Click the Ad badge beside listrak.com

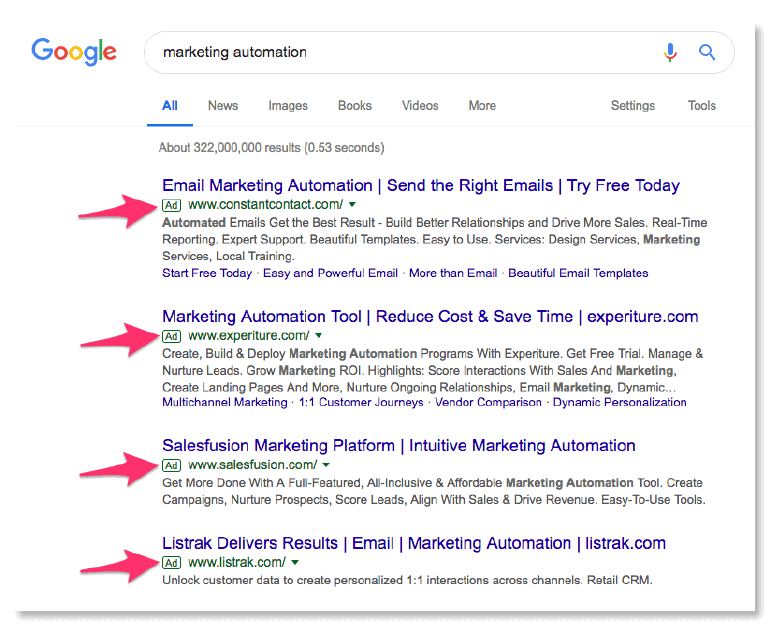click(x=172, y=563)
